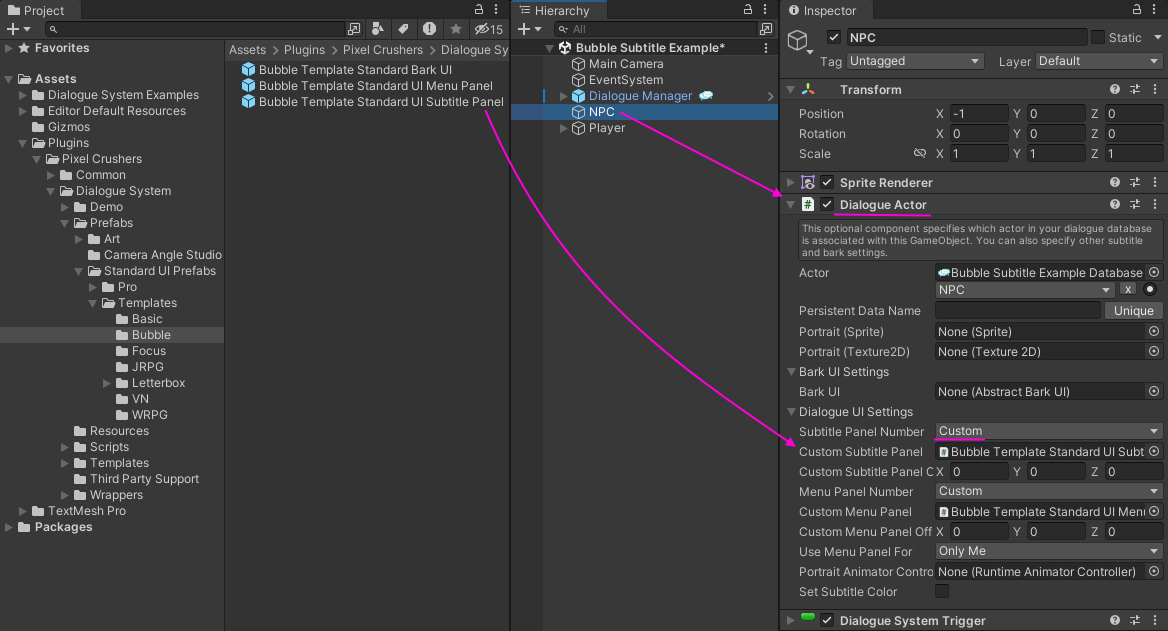Viewport: 1168px width, 631px height.
Task: Open scene options menu for Bubble Subtitle Example
Action: click(x=766, y=48)
